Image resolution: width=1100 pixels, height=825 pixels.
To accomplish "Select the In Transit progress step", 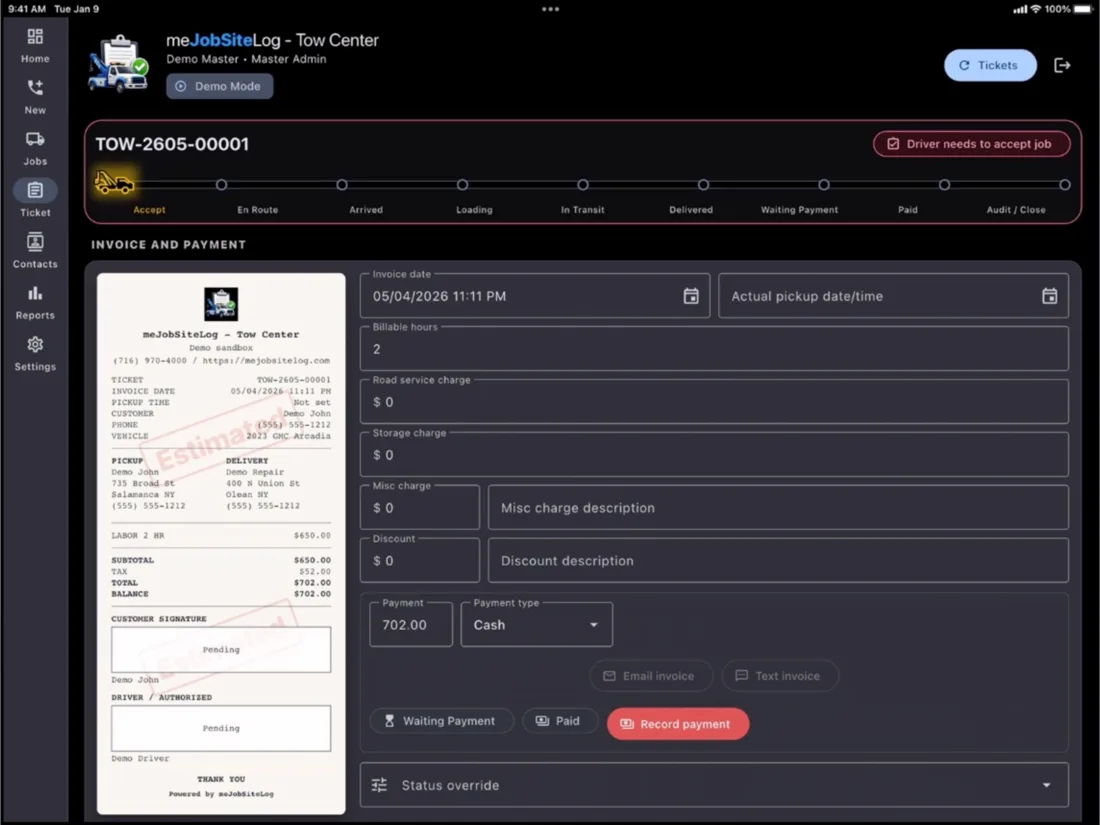I will coord(583,185).
